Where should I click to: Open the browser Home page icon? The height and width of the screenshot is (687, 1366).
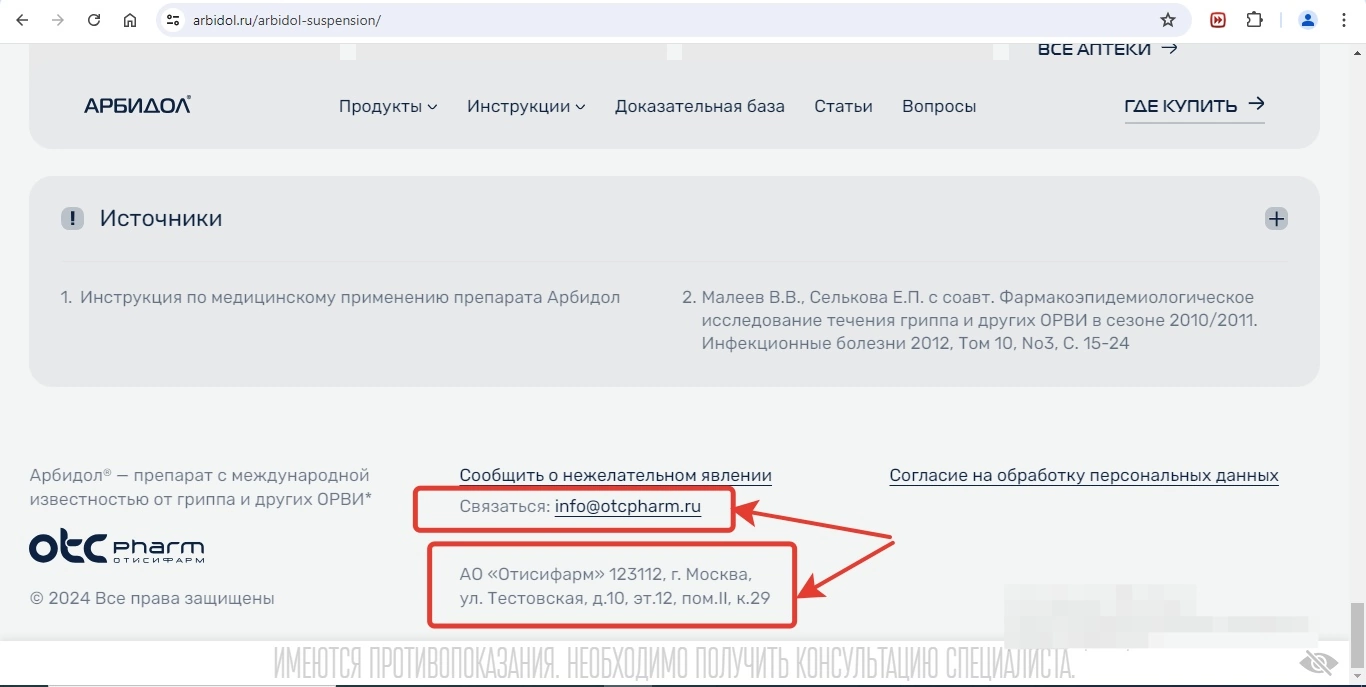[x=130, y=20]
